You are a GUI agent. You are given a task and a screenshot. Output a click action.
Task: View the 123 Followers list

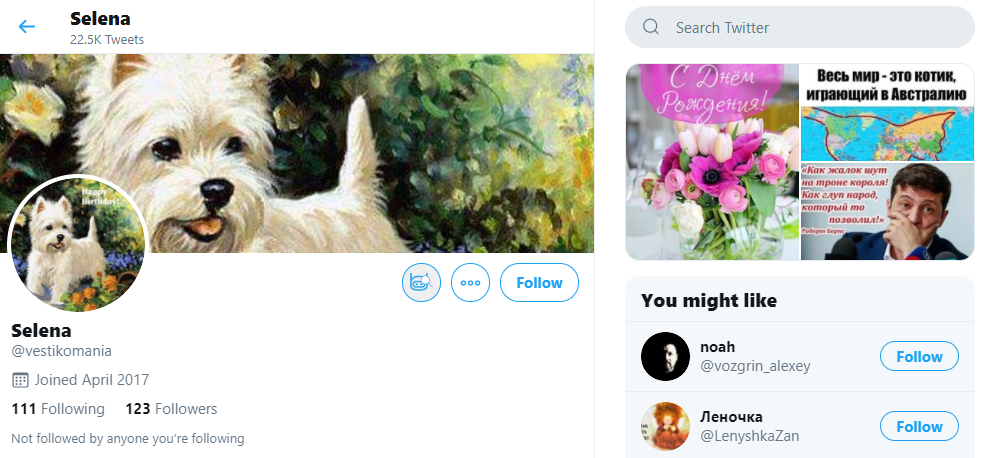[x=171, y=409]
